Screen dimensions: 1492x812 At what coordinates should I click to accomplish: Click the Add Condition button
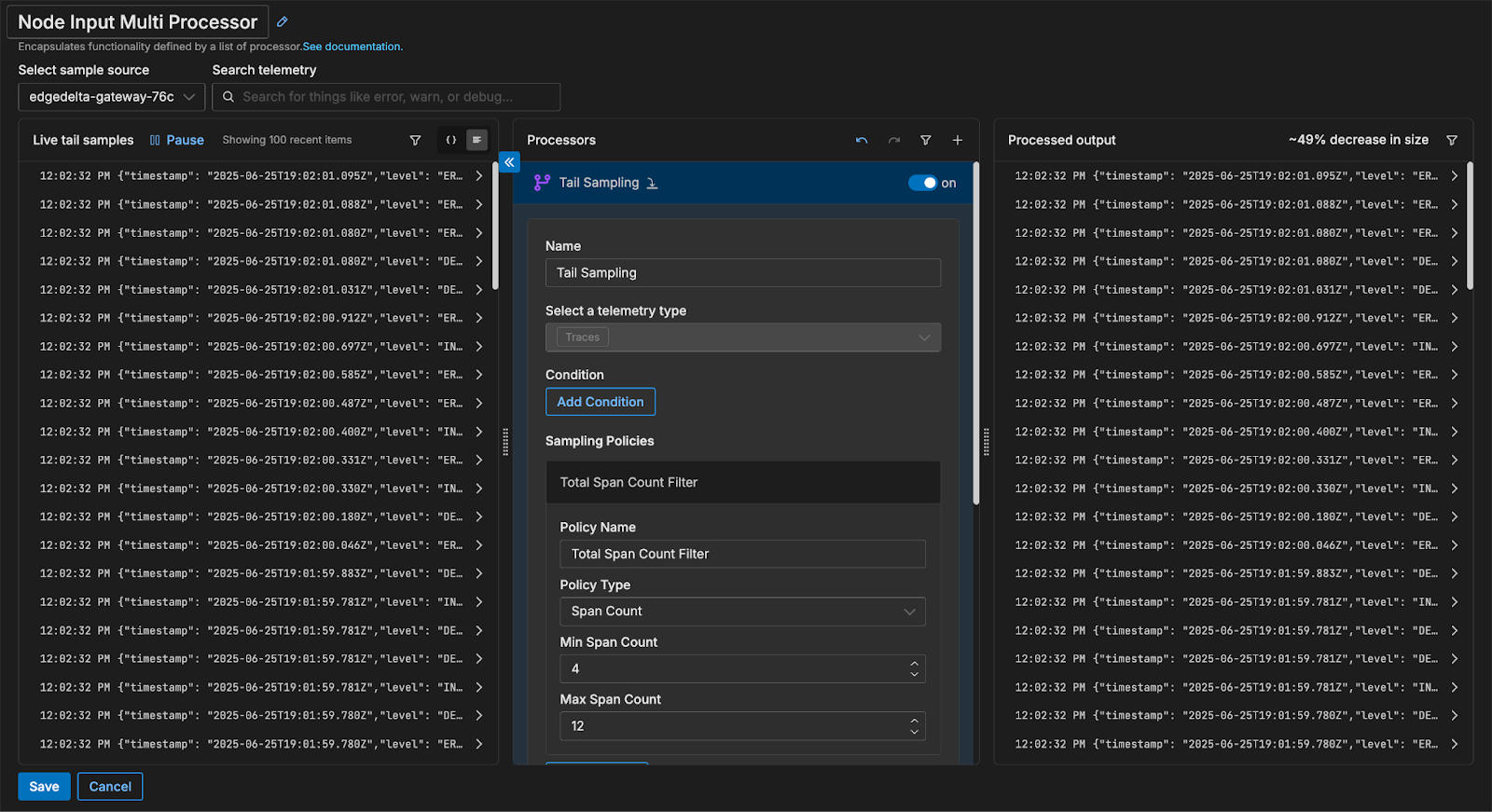point(601,402)
